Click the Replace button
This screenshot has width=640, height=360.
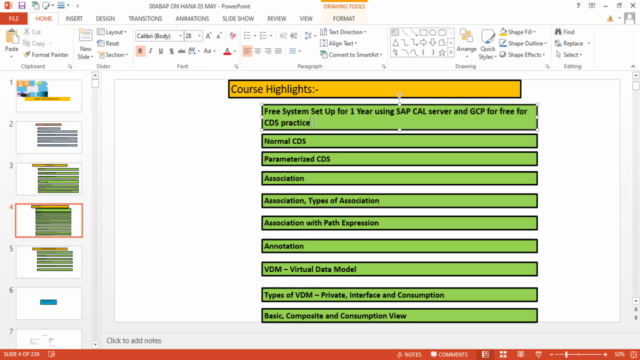571,43
